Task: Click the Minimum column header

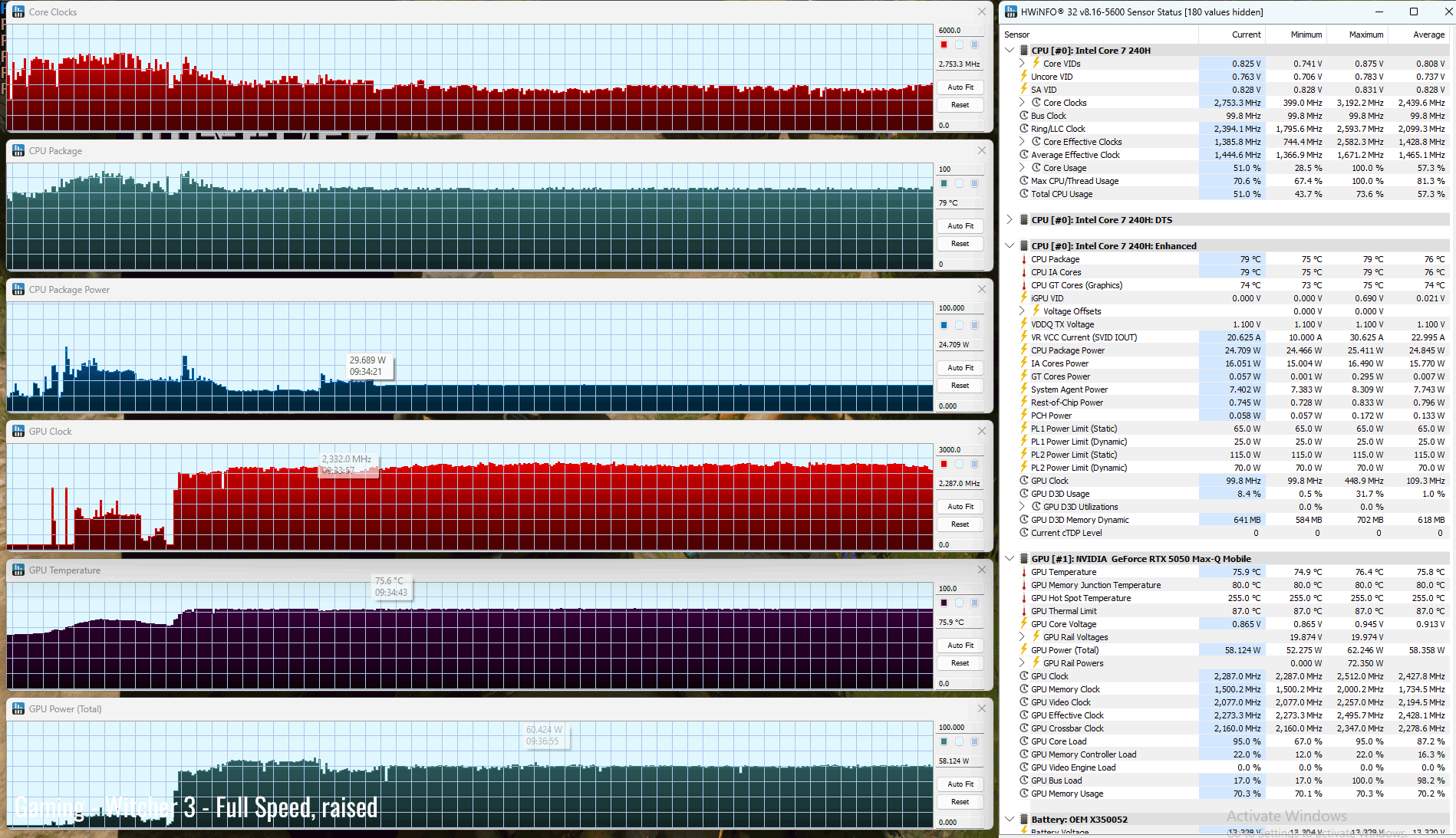Action: 1296,35
